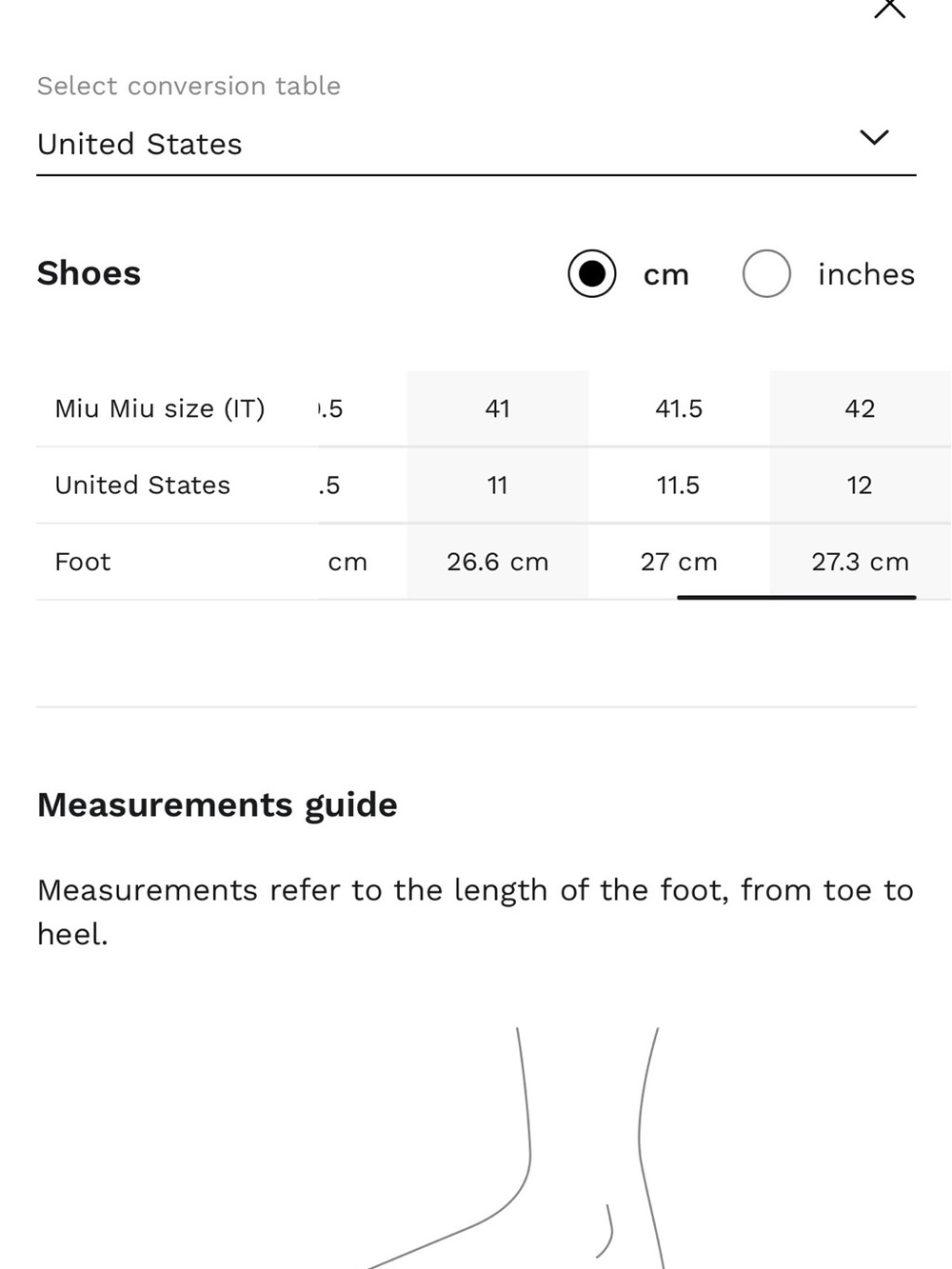Image resolution: width=952 pixels, height=1269 pixels.
Task: Click United States size 11.5 cell
Action: tap(679, 486)
